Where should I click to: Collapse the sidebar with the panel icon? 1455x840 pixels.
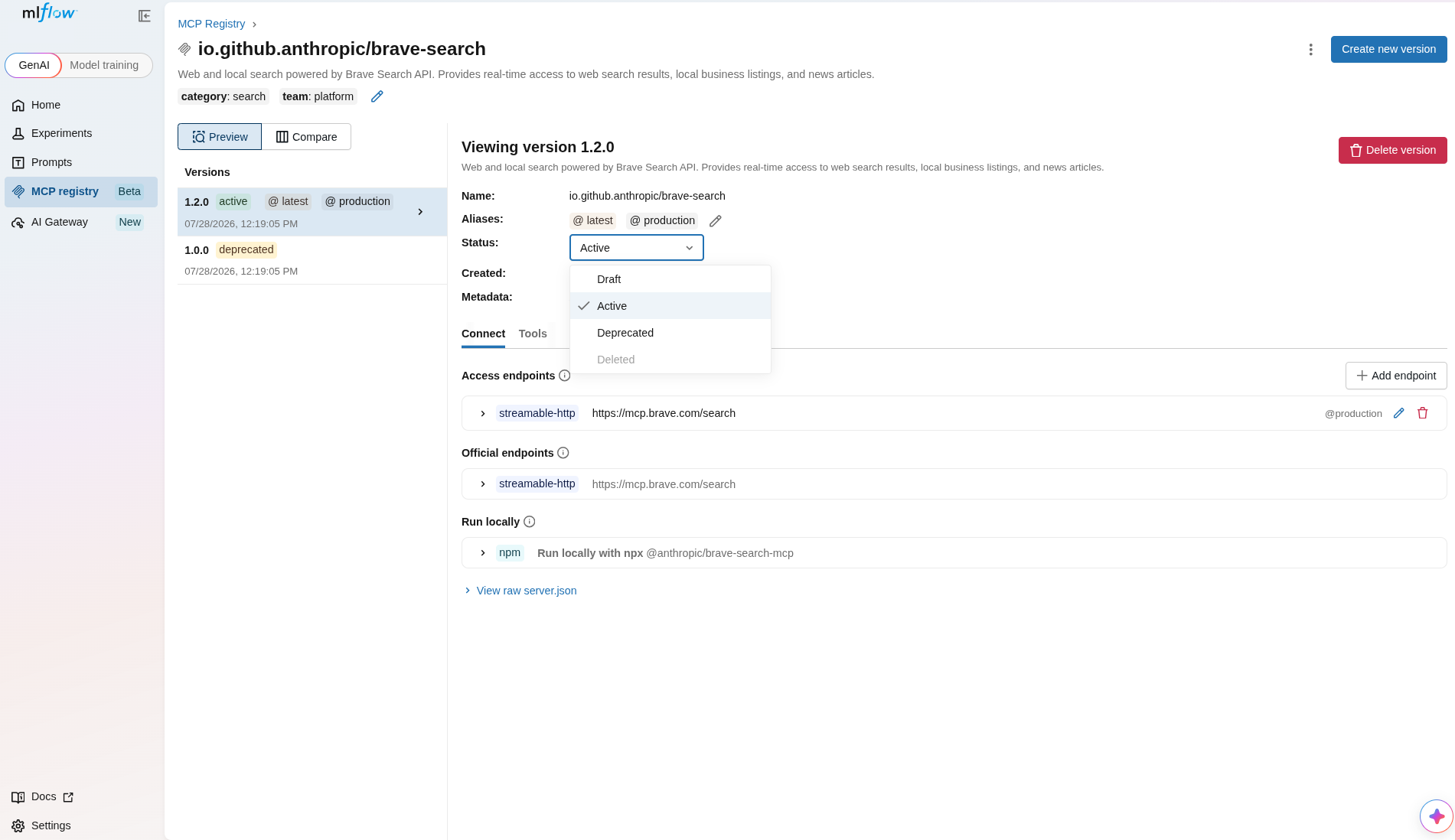pyautogui.click(x=144, y=16)
